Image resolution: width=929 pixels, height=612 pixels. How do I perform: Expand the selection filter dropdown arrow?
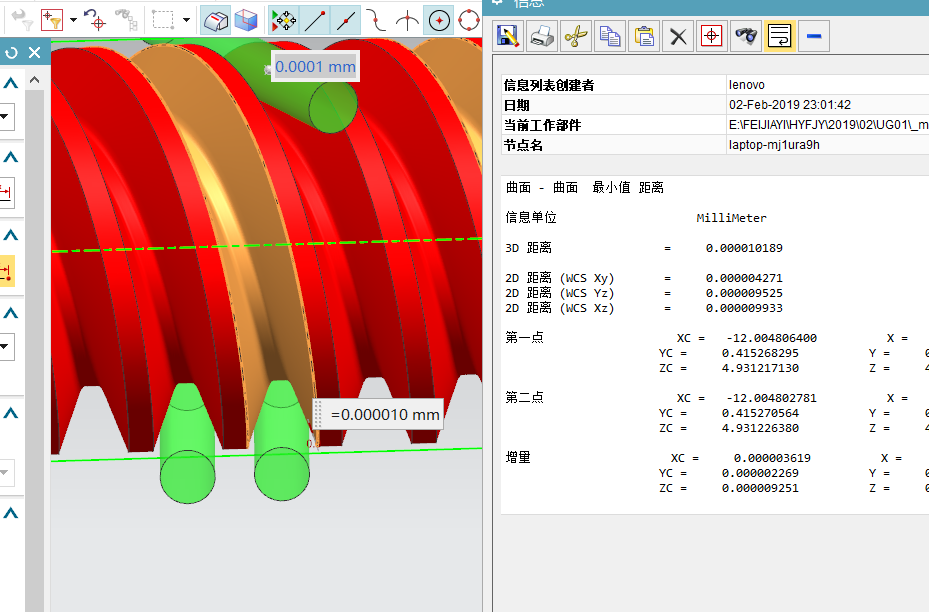73,20
